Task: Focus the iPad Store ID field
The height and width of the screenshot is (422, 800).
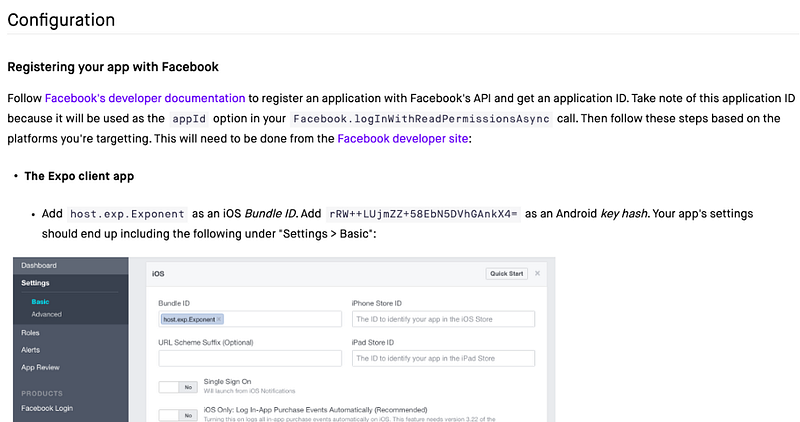Action: click(443, 358)
